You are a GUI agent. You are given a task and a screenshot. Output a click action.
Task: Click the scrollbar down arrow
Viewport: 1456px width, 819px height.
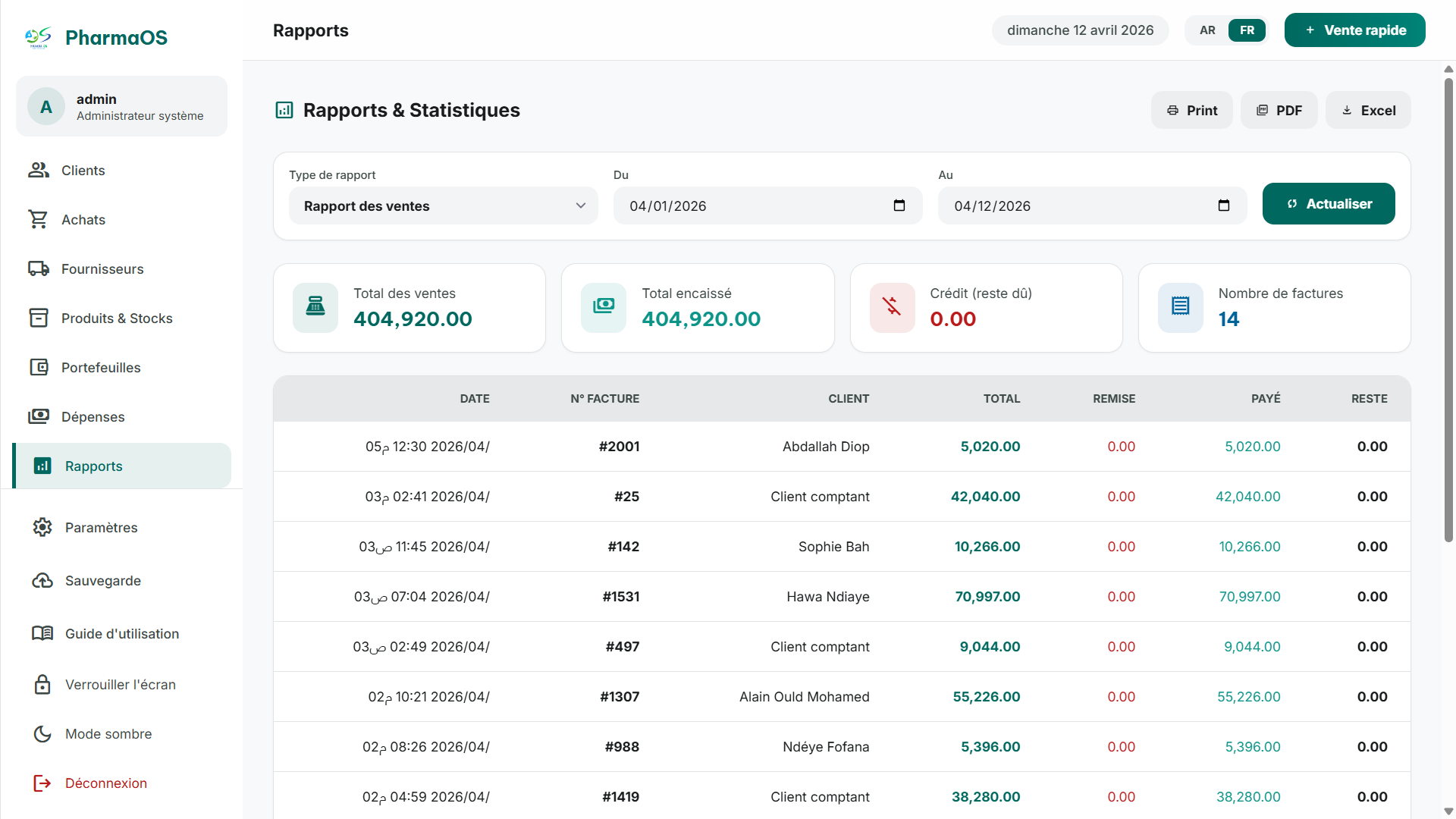tap(1448, 811)
